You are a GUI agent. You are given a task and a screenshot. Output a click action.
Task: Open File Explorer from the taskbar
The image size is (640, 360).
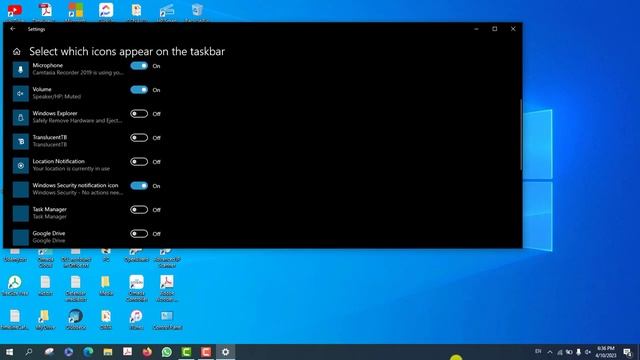point(108,352)
